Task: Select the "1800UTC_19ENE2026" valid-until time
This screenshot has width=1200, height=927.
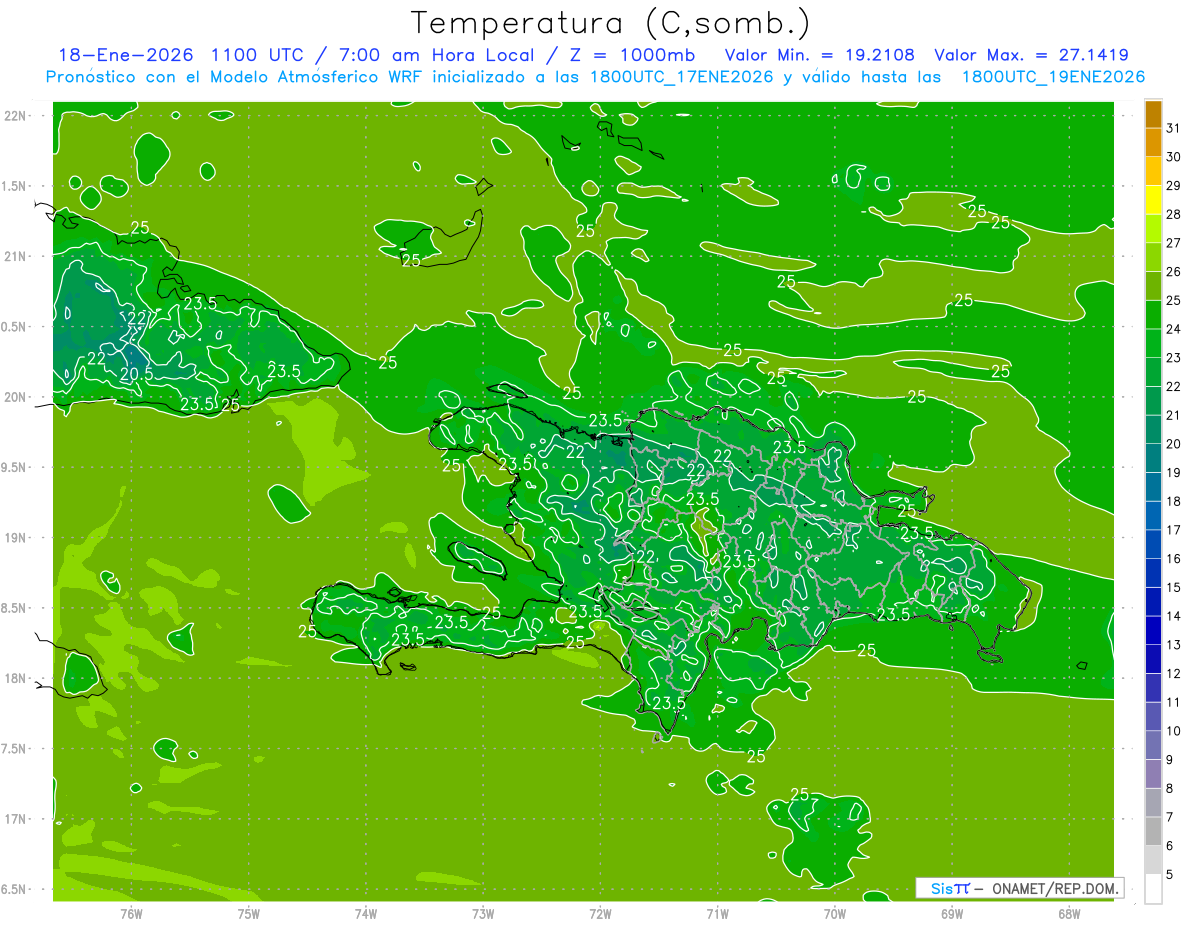Action: (1053, 77)
